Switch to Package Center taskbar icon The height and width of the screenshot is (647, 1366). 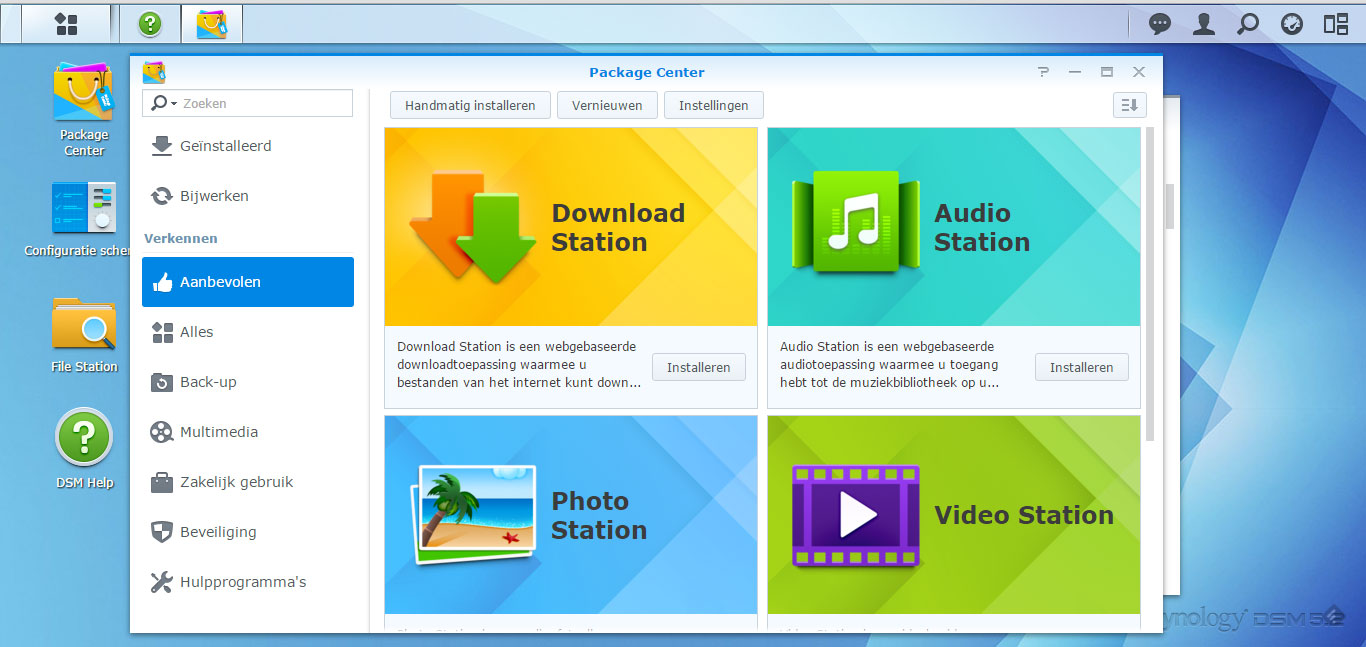(x=212, y=24)
